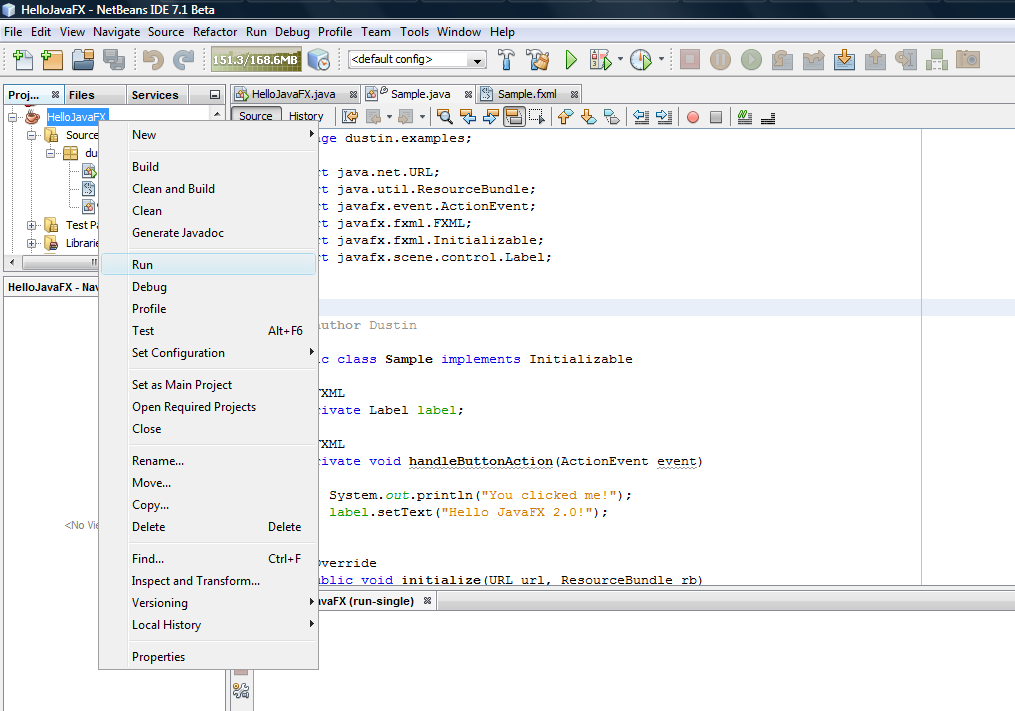Click the Save All toolbar icon
Viewport: 1015px width, 711px height.
(x=114, y=60)
